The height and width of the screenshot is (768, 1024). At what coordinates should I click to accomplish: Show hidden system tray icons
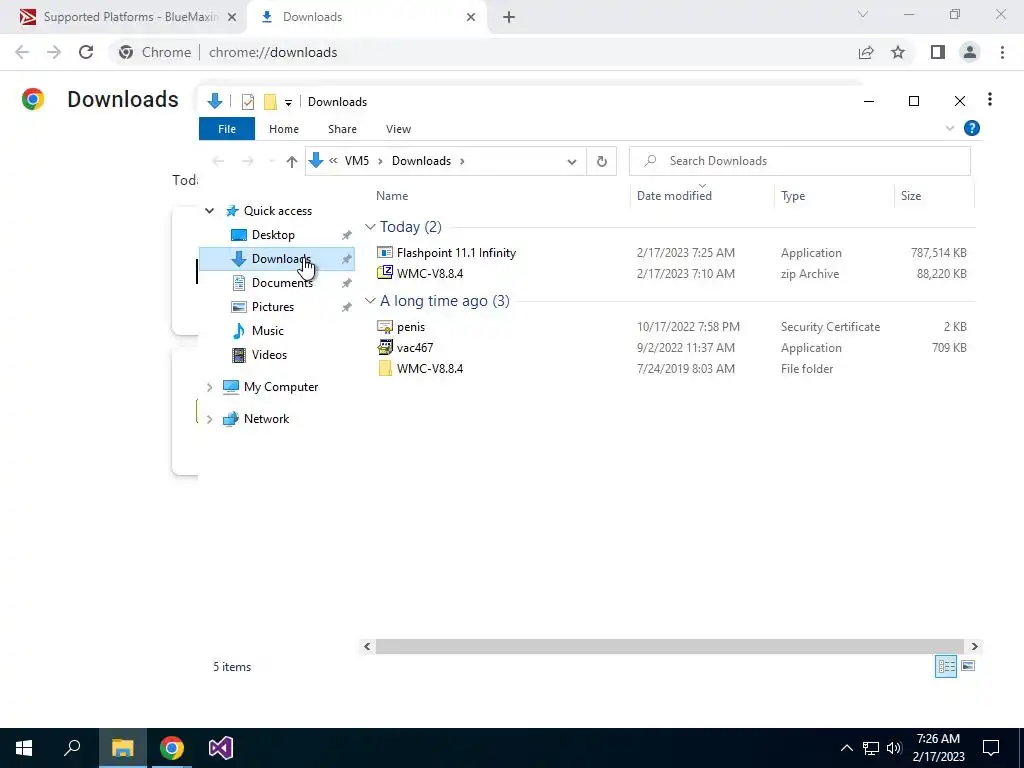[x=846, y=748]
